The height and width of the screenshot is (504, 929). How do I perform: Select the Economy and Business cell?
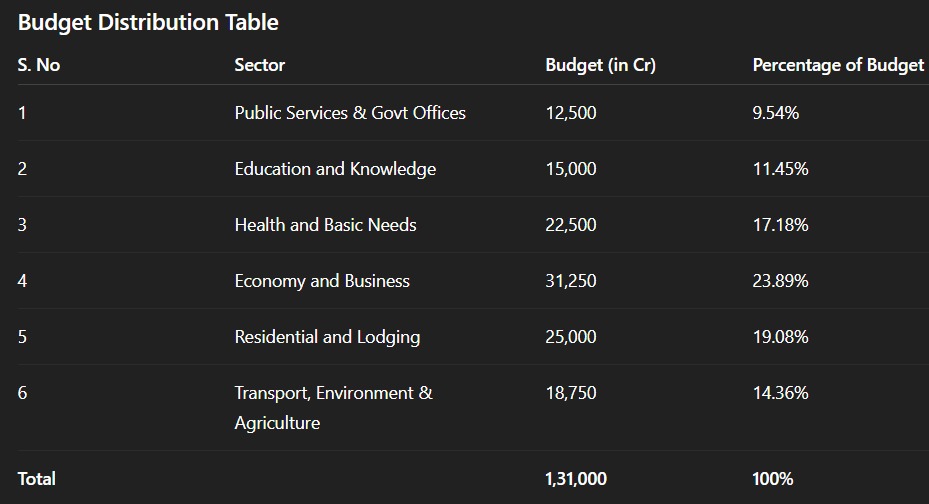point(322,281)
